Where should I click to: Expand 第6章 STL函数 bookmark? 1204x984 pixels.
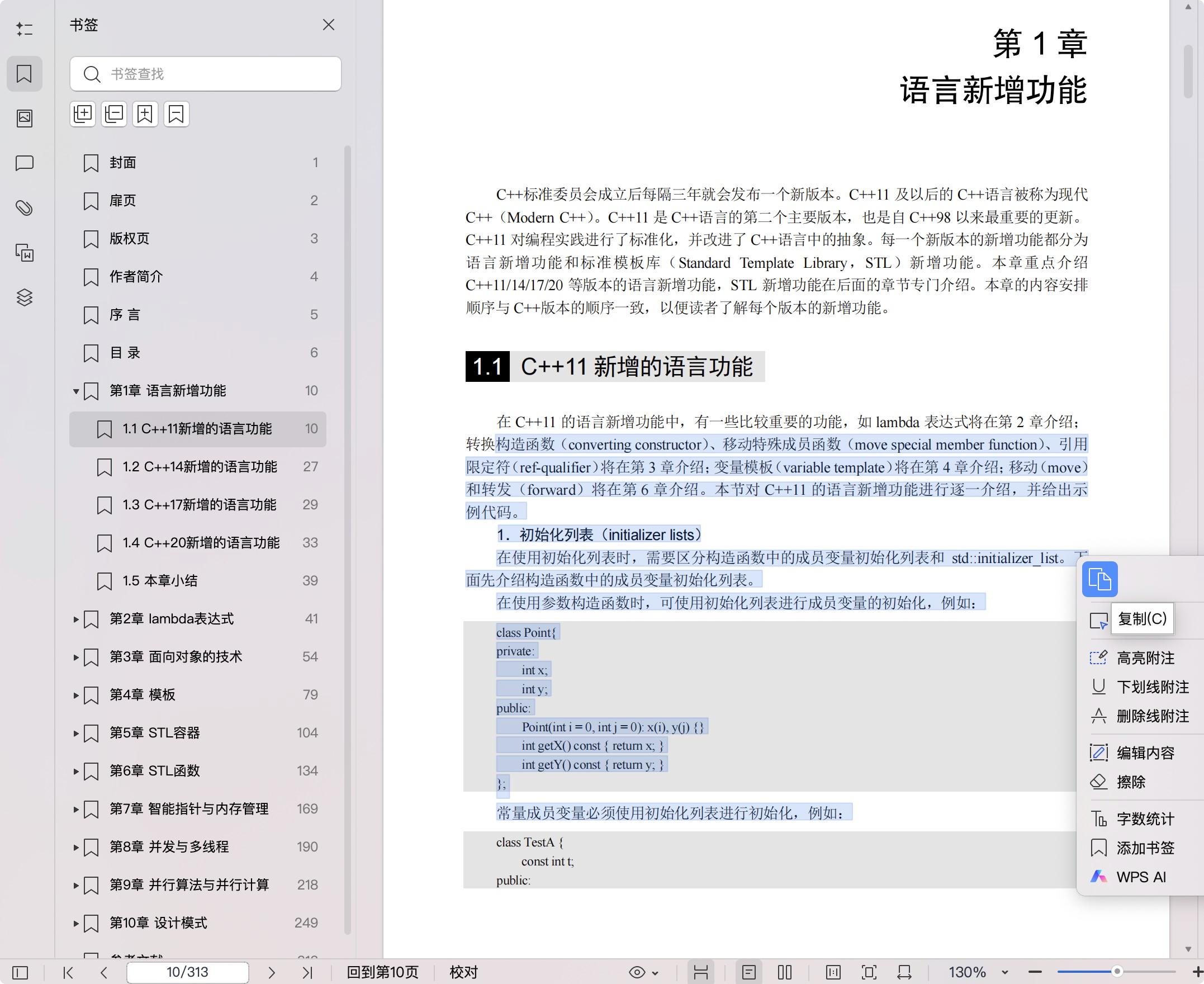point(75,772)
